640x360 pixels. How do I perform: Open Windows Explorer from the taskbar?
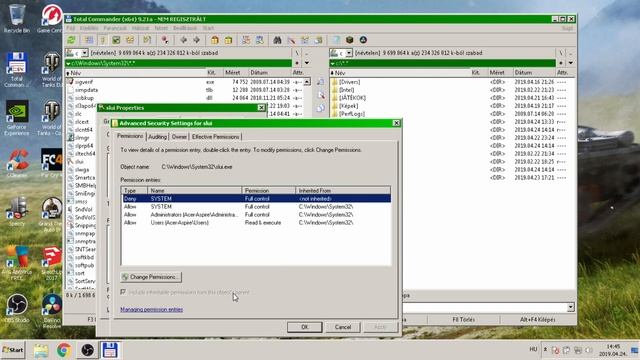[41, 350]
